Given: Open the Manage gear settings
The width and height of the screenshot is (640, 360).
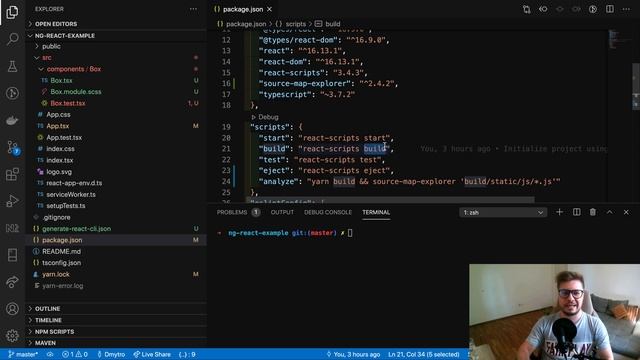Looking at the screenshot, I should coord(12,336).
